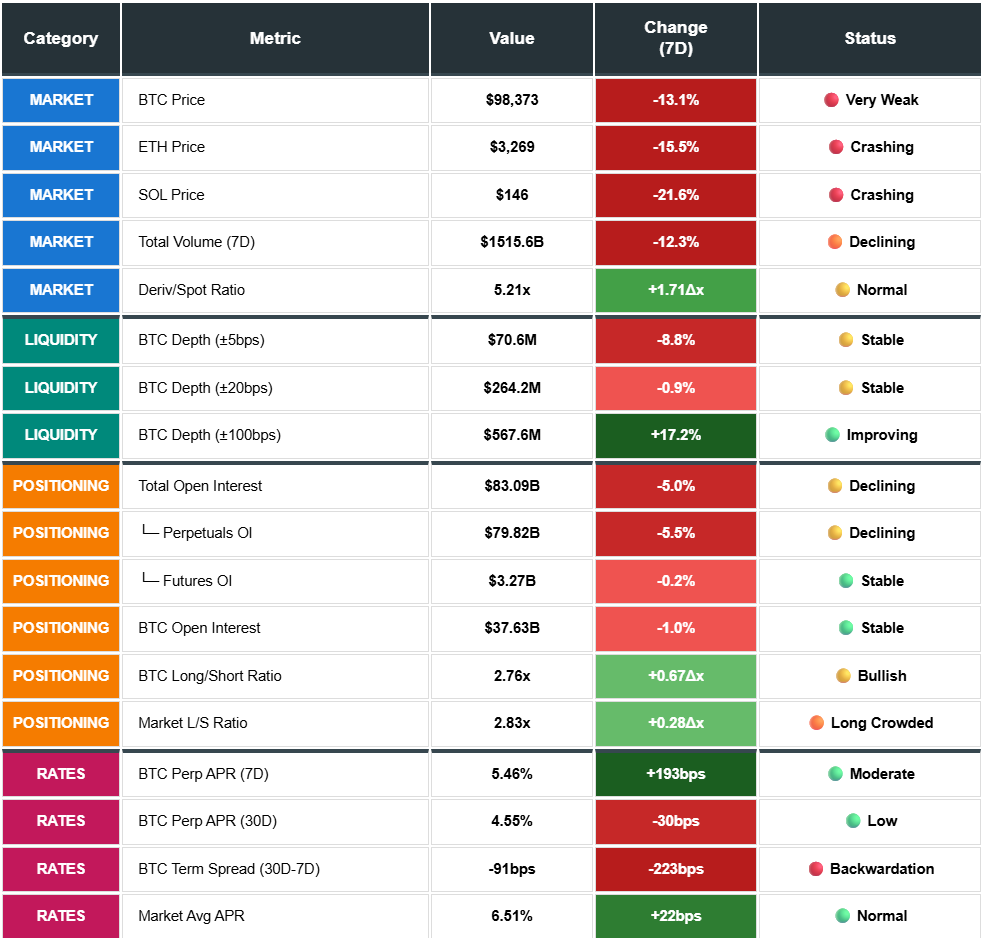
Task: Click the red dot beside Very Weak
Action: coord(831,100)
